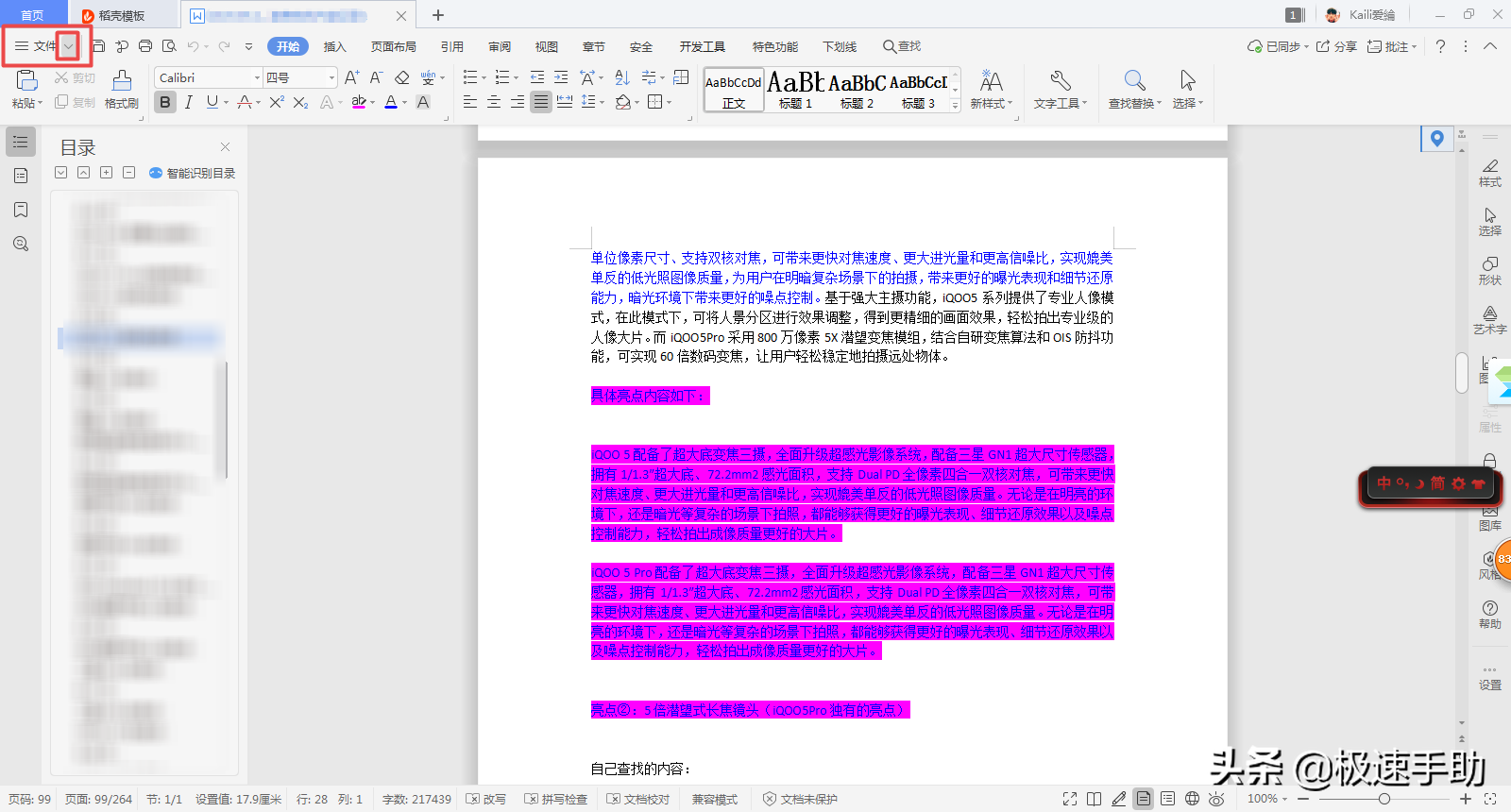This screenshot has height=812, width=1511.
Task: Switch to the Insert (插入) tab
Action: [335, 46]
